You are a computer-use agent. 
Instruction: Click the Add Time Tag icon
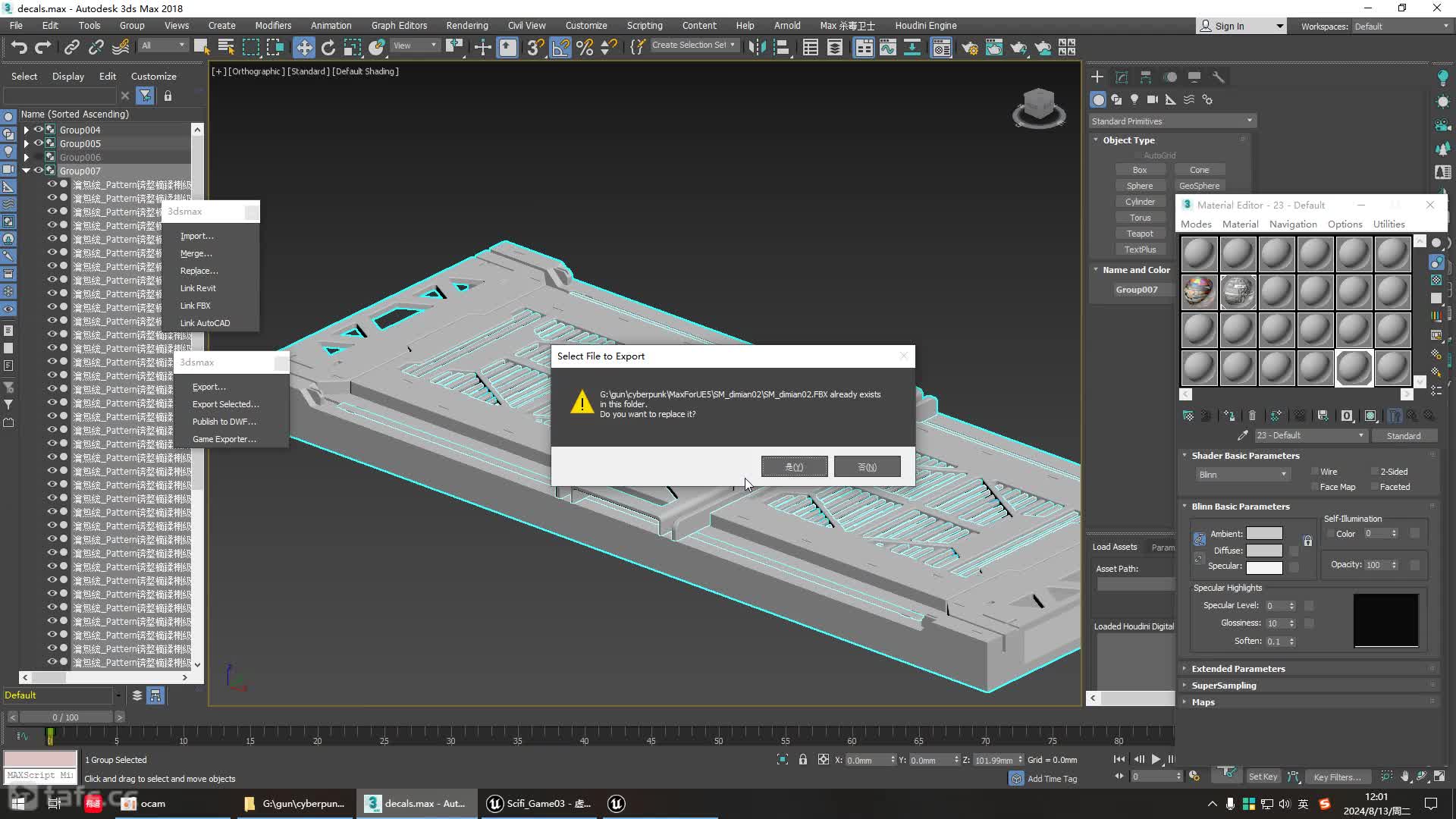[1016, 779]
